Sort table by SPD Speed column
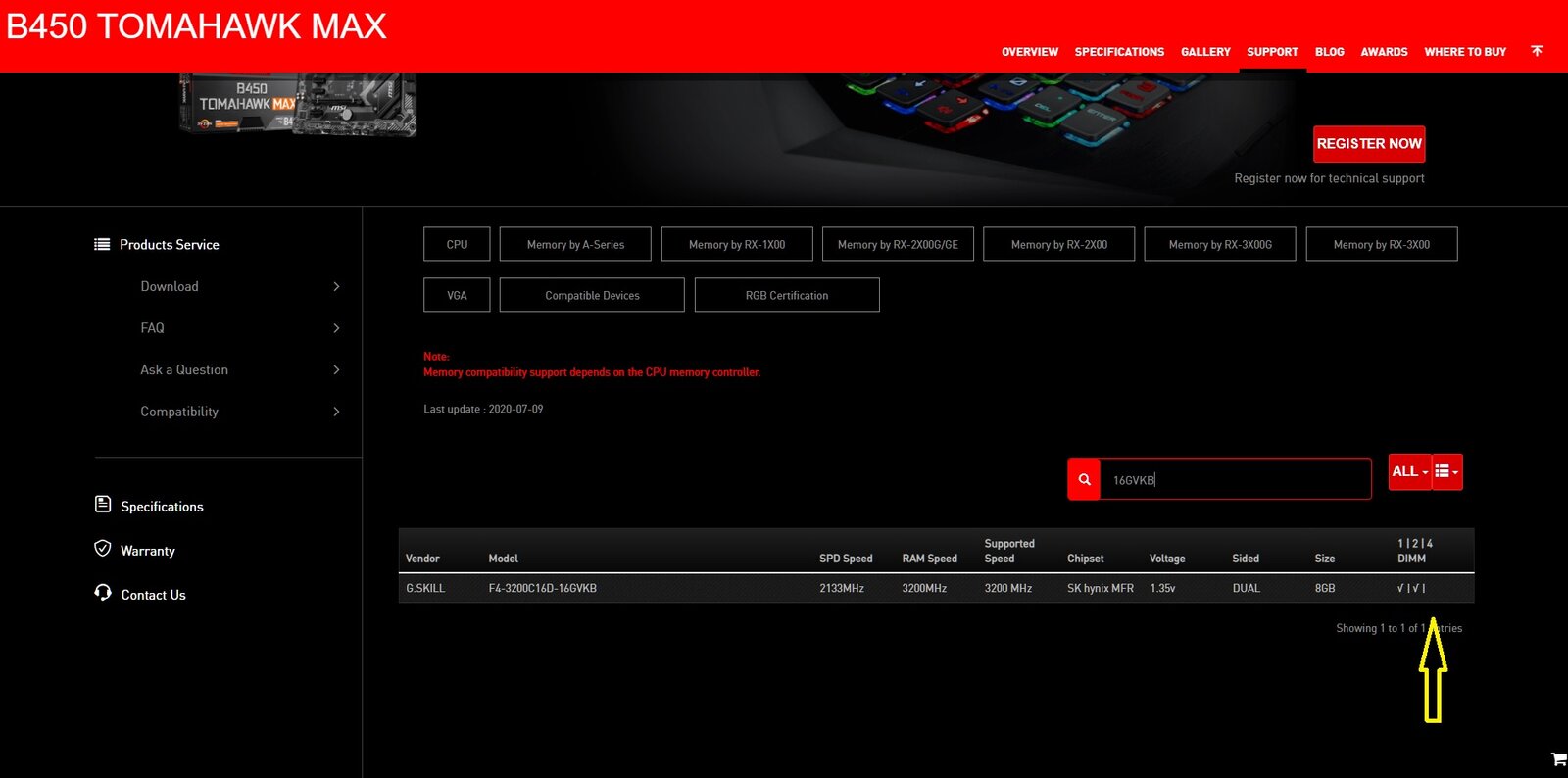The image size is (1568, 778). click(846, 559)
